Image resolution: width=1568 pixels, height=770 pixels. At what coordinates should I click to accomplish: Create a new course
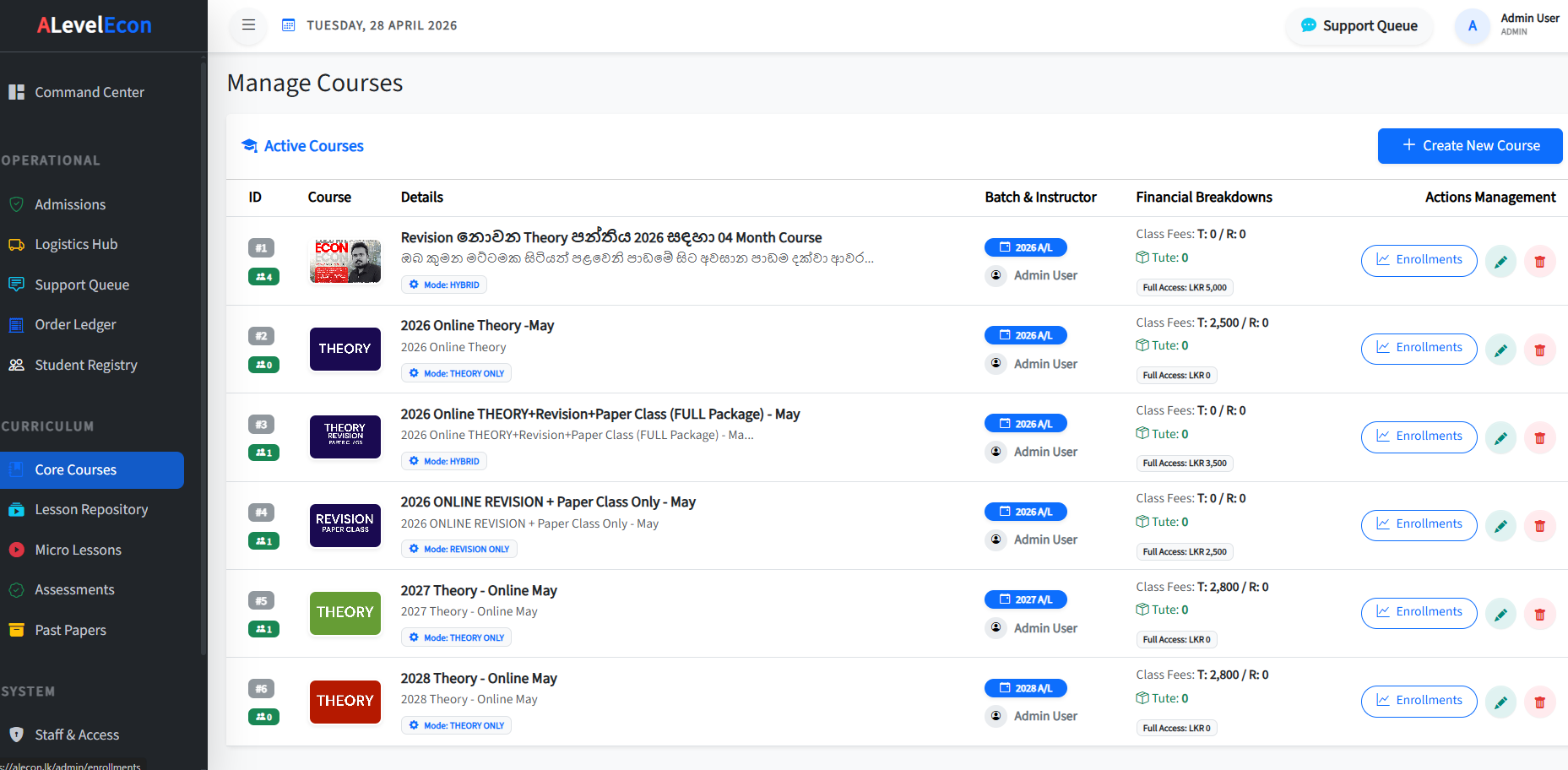pos(1470,146)
